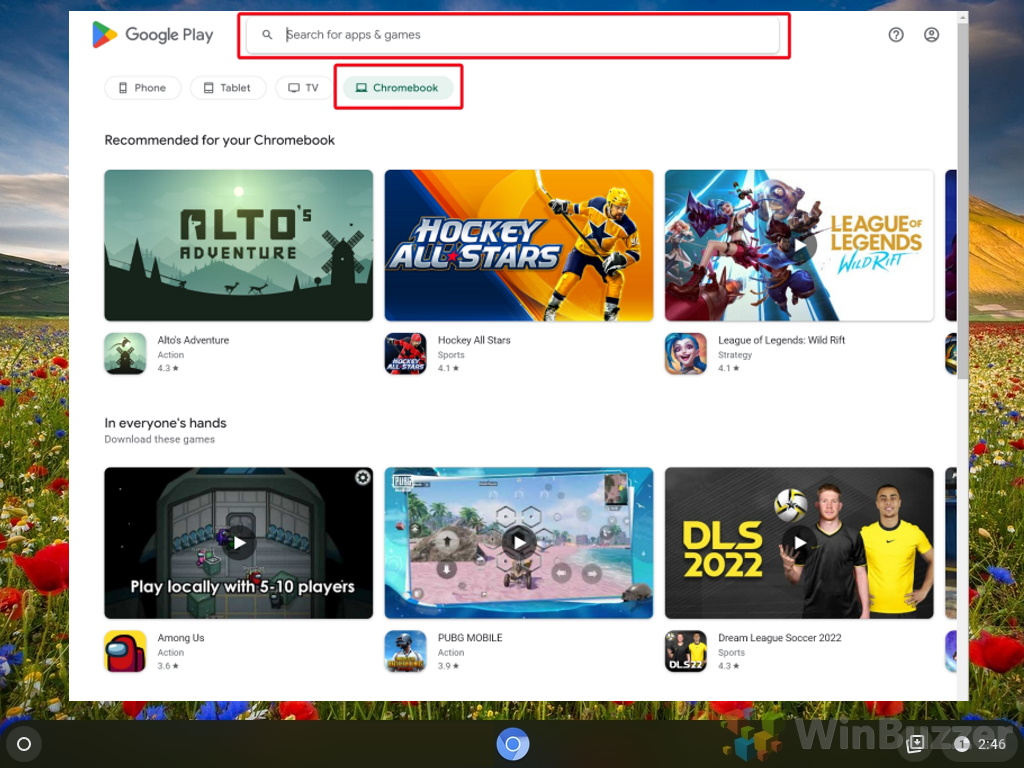Image resolution: width=1024 pixels, height=768 pixels.
Task: Select the Tablet device filter
Action: (x=227, y=88)
